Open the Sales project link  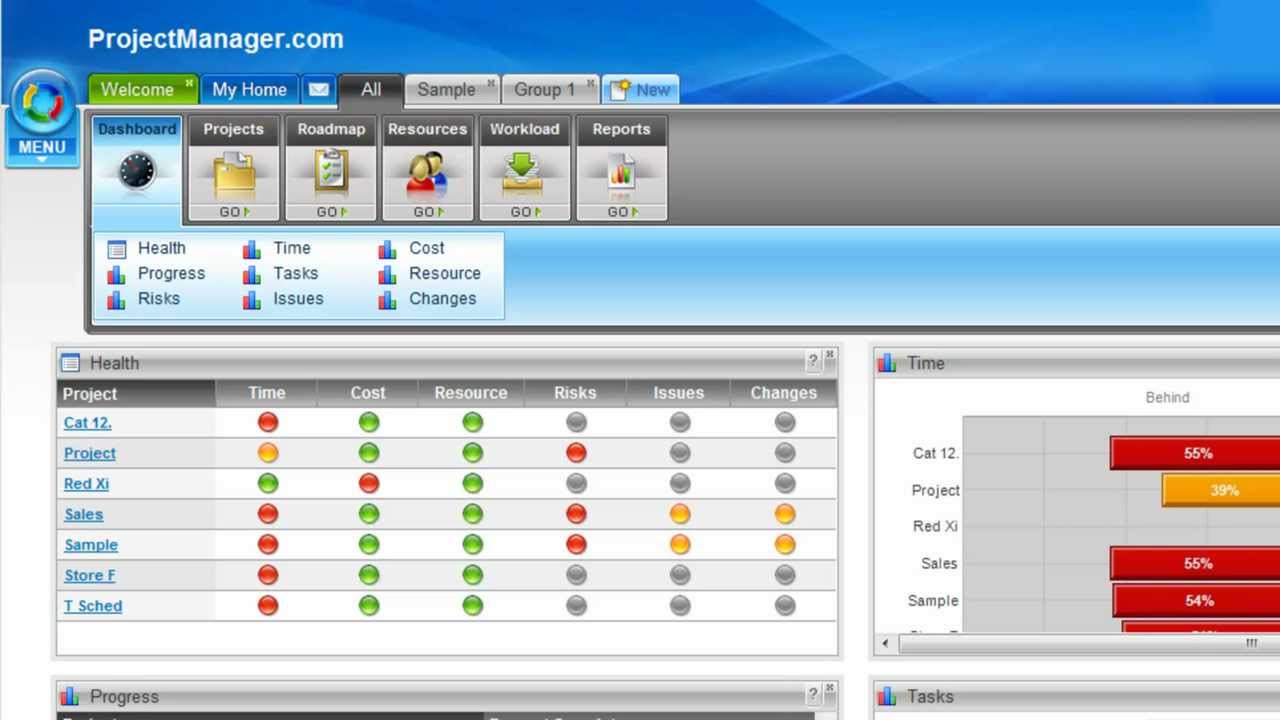click(x=83, y=514)
